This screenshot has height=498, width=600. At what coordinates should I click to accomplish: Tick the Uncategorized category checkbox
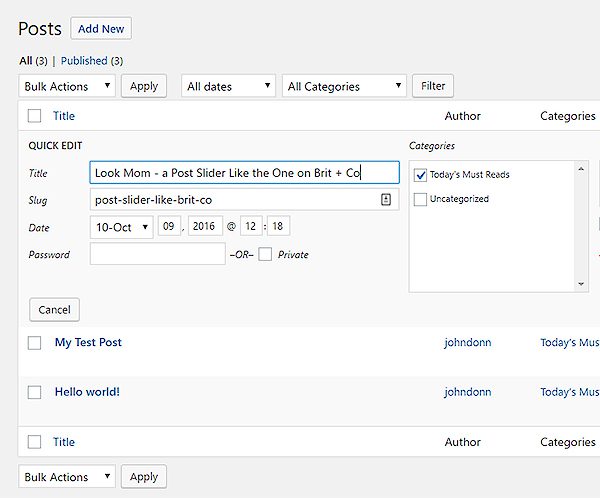pyautogui.click(x=420, y=199)
